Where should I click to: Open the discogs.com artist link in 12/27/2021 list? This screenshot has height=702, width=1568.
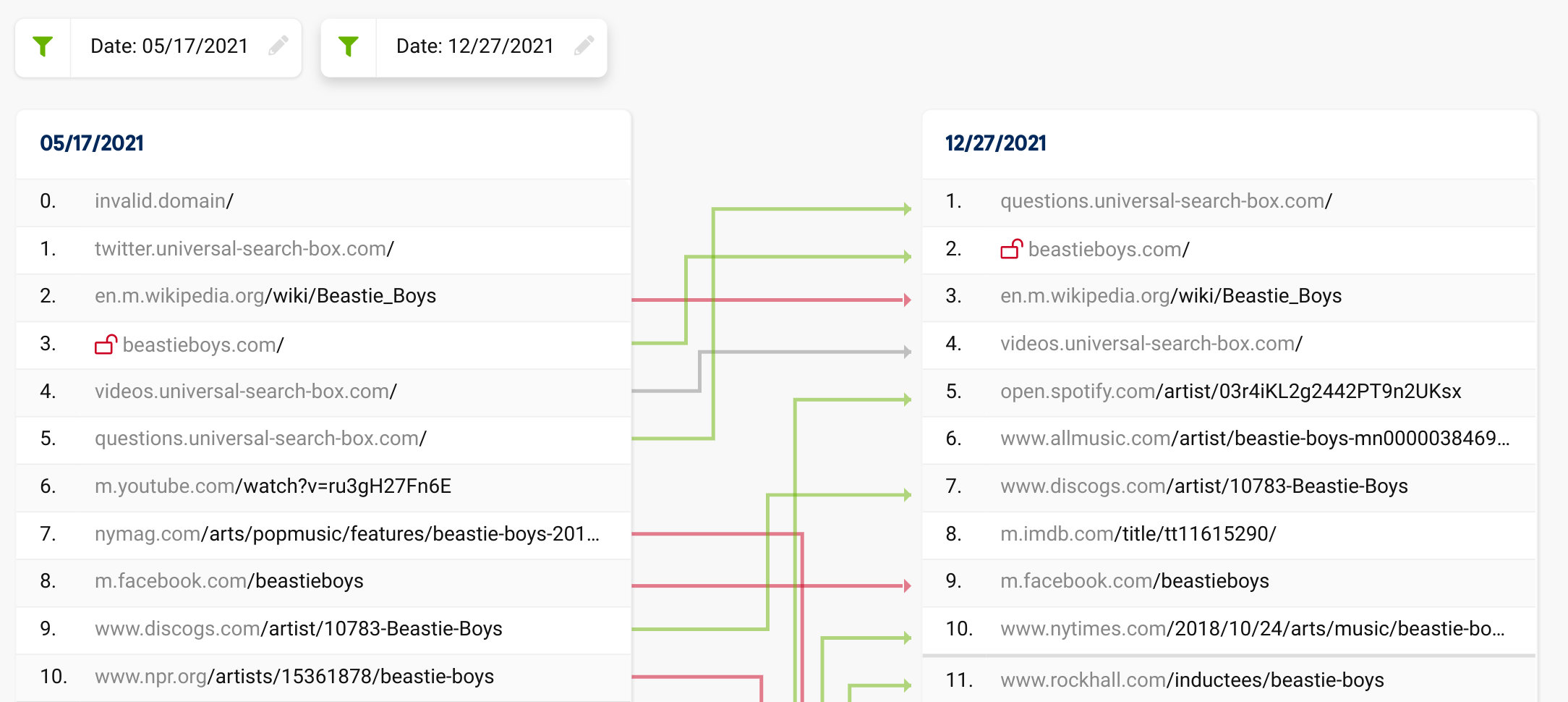click(1204, 486)
